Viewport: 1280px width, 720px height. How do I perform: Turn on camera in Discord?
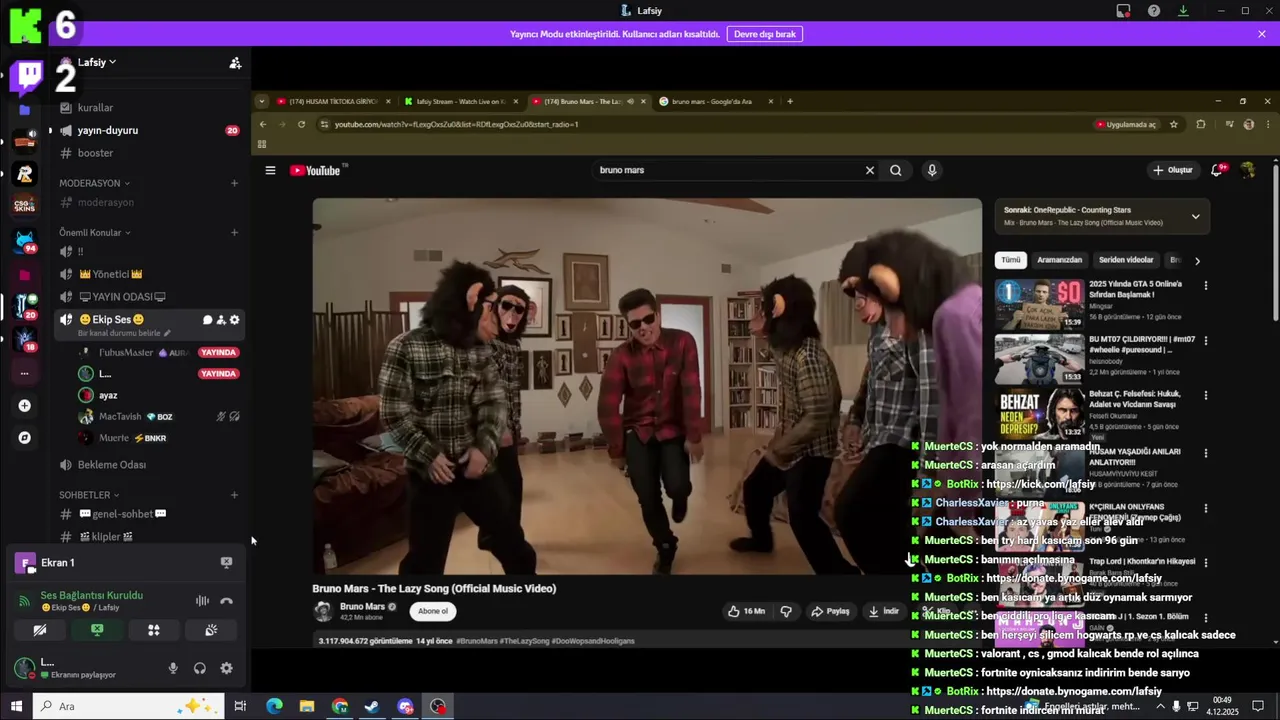point(40,631)
